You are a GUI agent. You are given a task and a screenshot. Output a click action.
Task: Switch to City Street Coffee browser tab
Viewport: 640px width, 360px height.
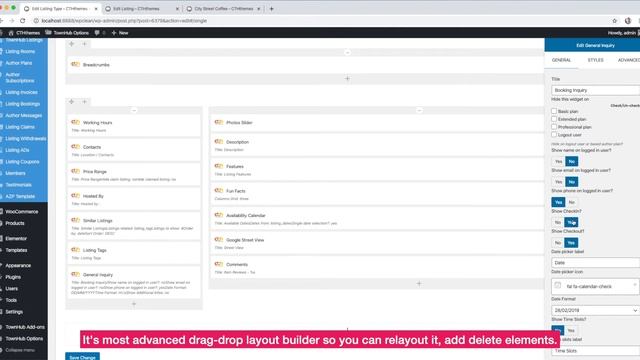[223, 9]
